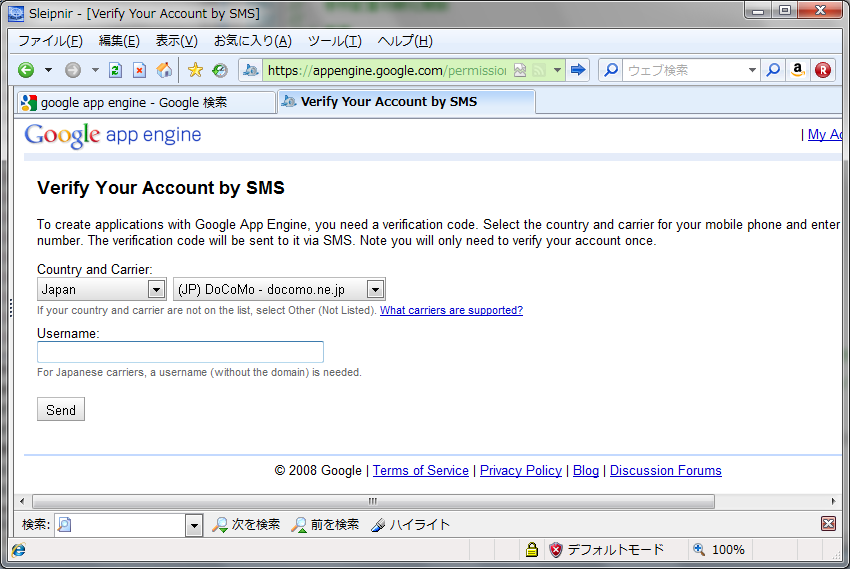Open the ヘルプ(H) menu
850x569 pixels.
pos(405,41)
